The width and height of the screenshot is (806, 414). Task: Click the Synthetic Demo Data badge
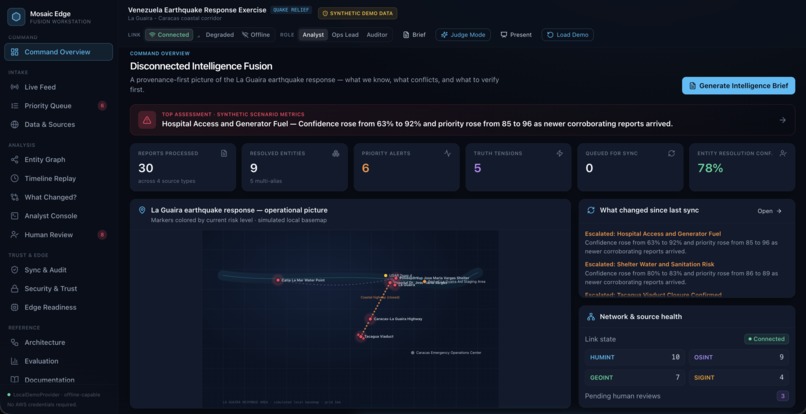pyautogui.click(x=357, y=13)
